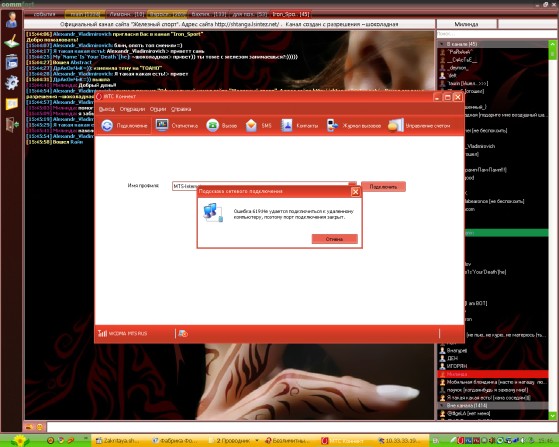The image size is (559, 447).
Task: Select the green phone Вызов icon
Action: (212, 125)
